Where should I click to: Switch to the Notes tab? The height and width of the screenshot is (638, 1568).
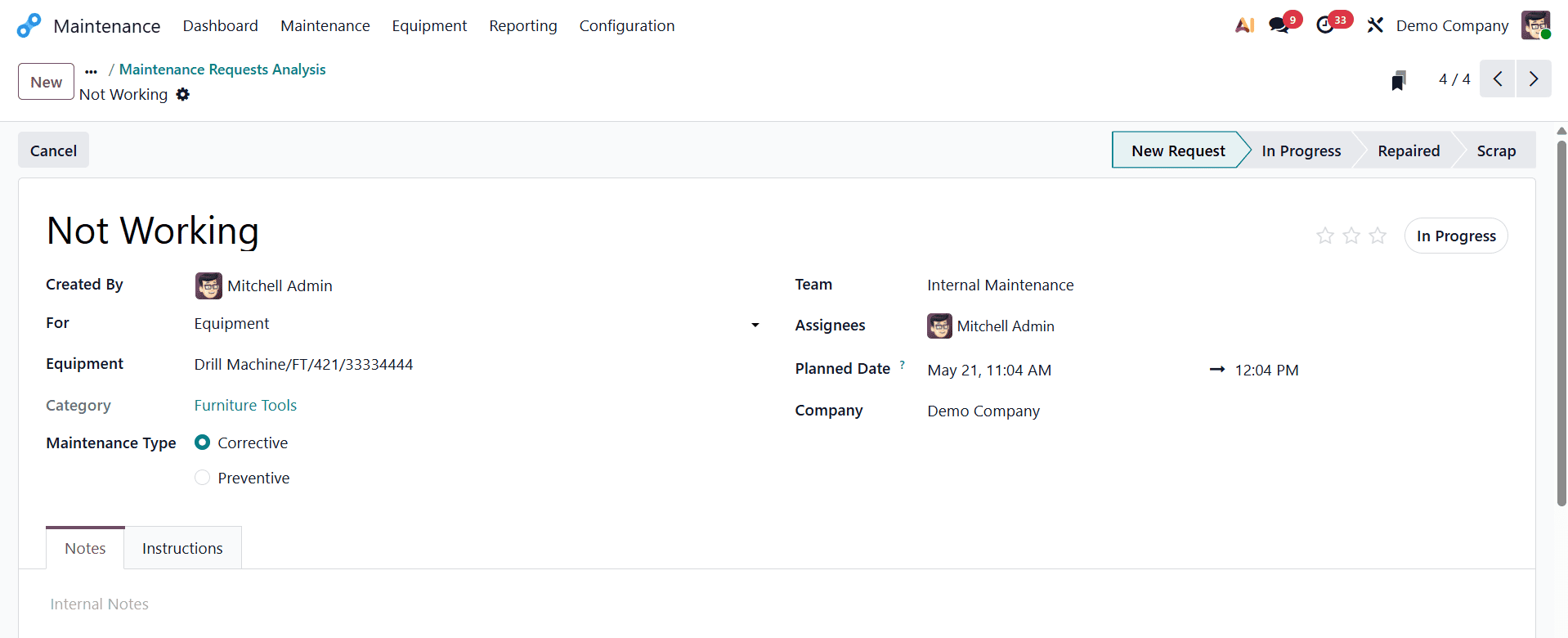click(x=85, y=548)
